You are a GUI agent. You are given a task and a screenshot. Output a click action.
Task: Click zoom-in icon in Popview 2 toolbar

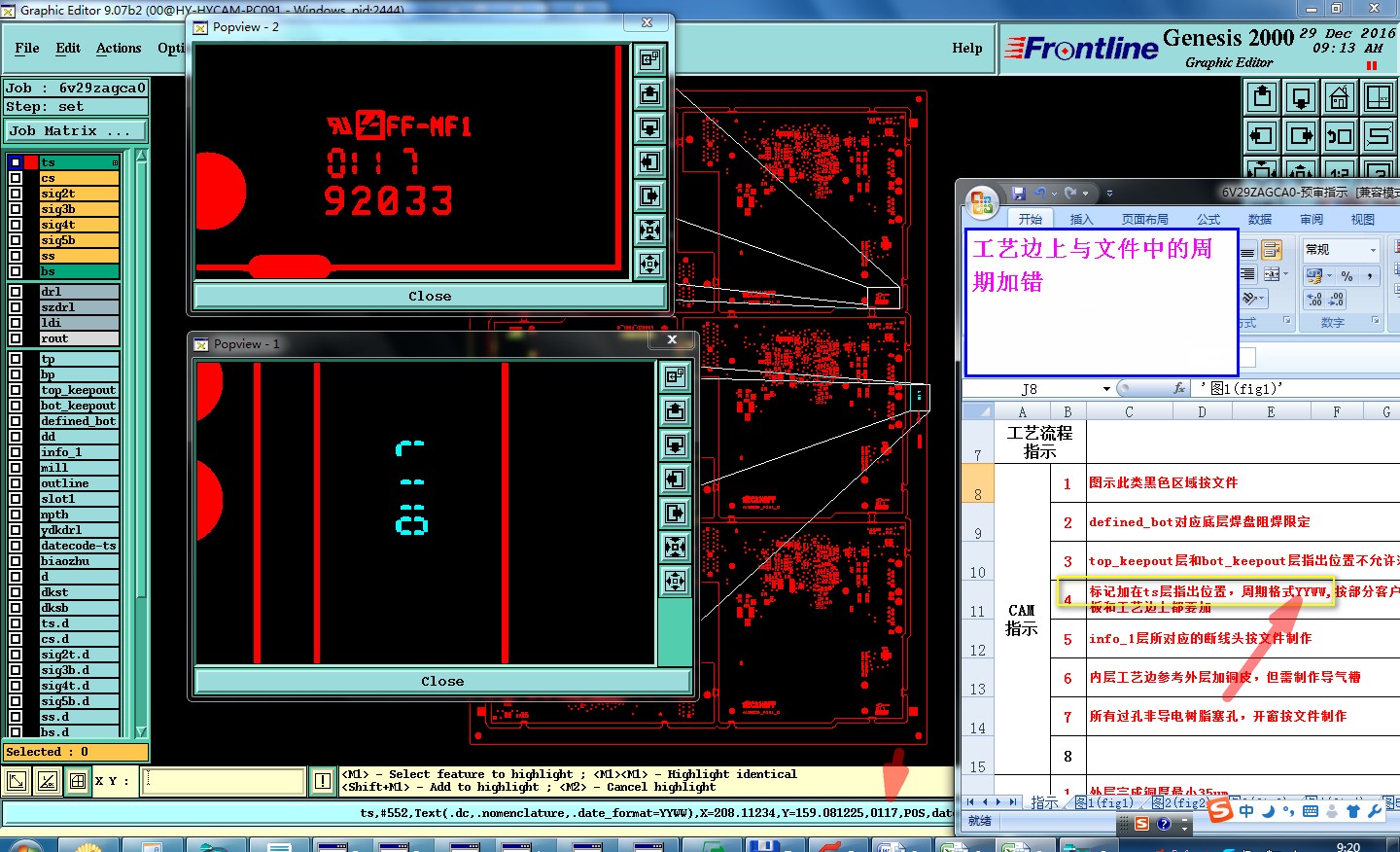point(649,230)
